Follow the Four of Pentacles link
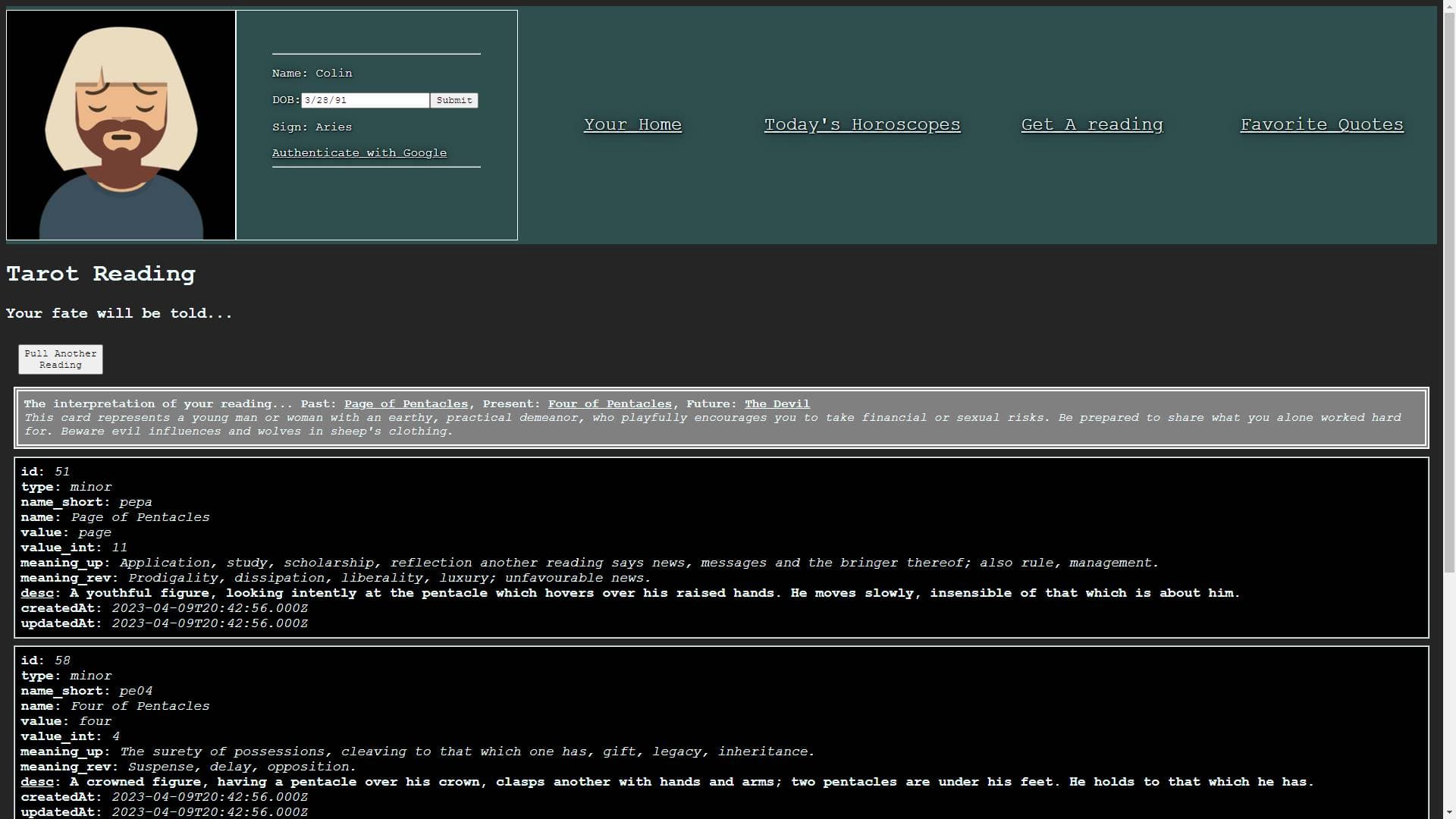 [x=610, y=404]
